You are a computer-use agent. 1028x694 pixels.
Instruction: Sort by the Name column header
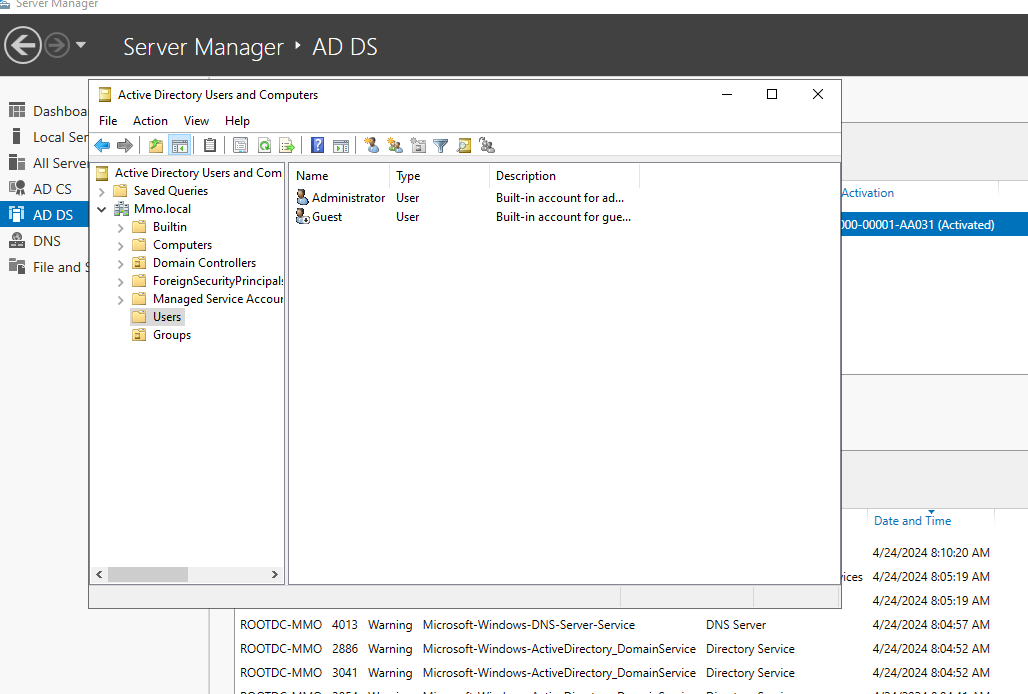[340, 176]
